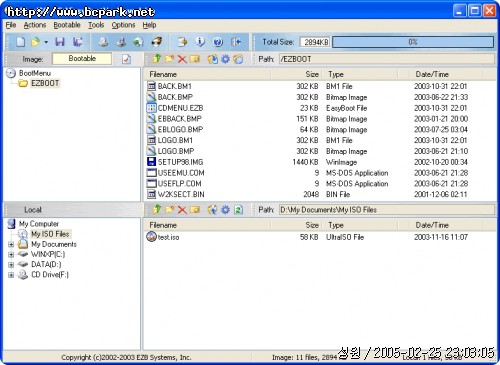Click the Make CD image icon

(x=103, y=42)
